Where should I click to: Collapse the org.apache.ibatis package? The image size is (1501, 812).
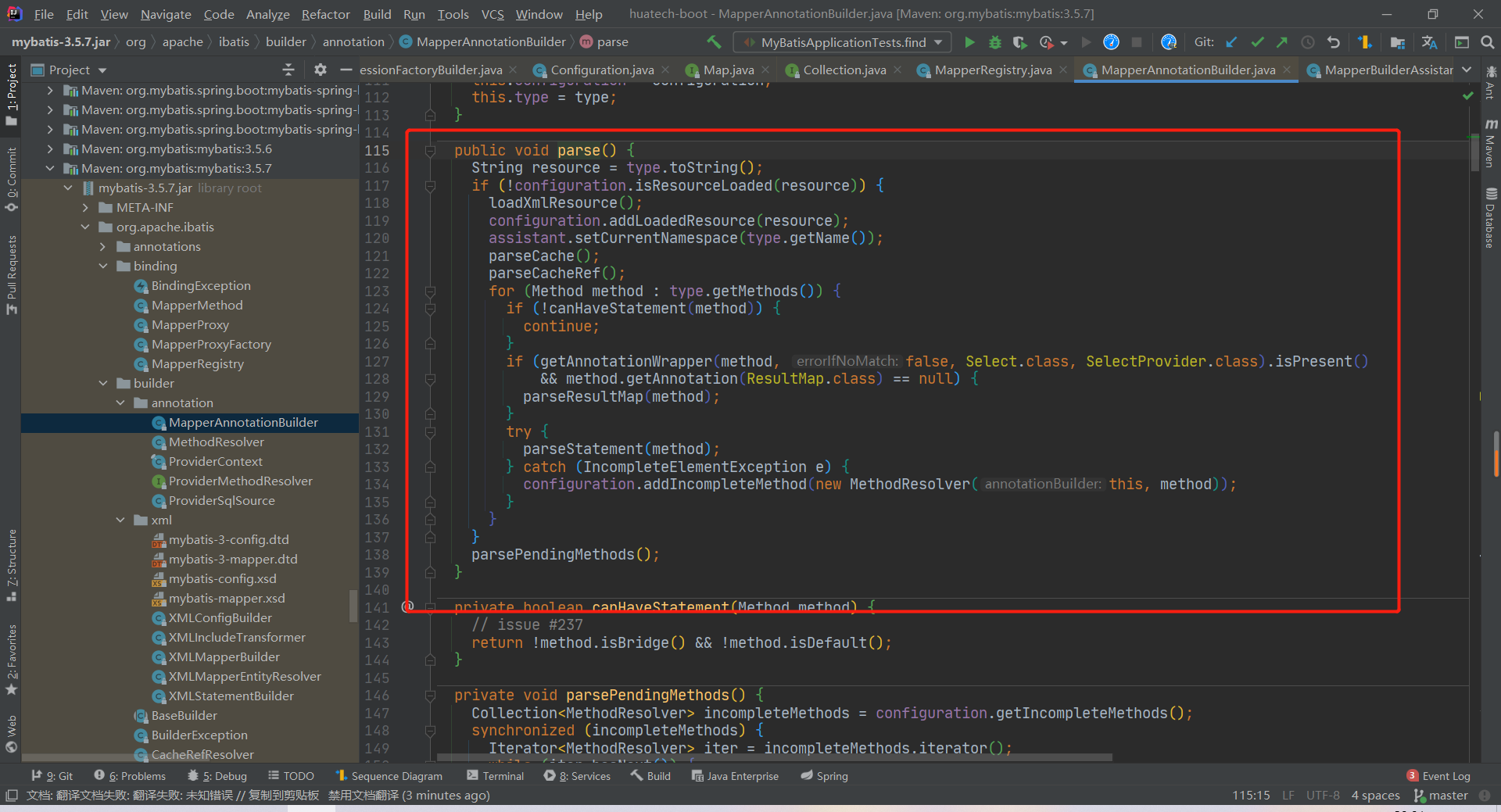point(85,227)
